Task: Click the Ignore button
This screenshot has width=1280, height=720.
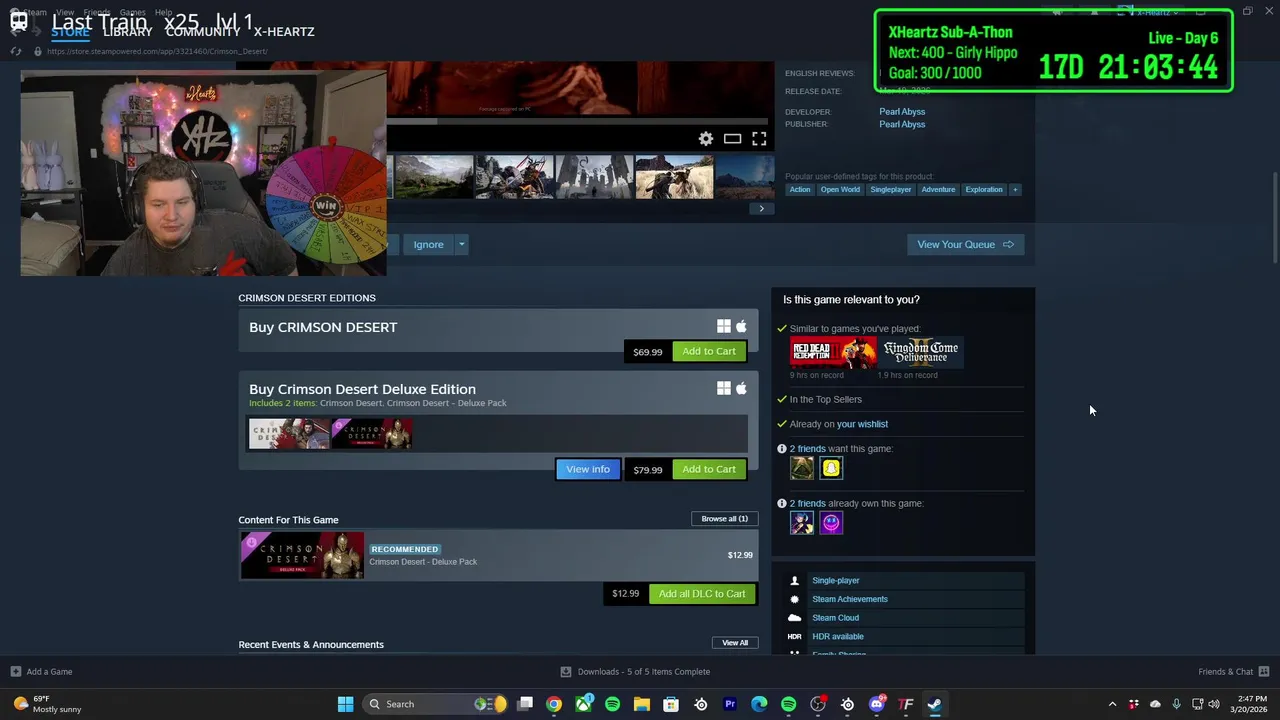Action: [x=429, y=244]
